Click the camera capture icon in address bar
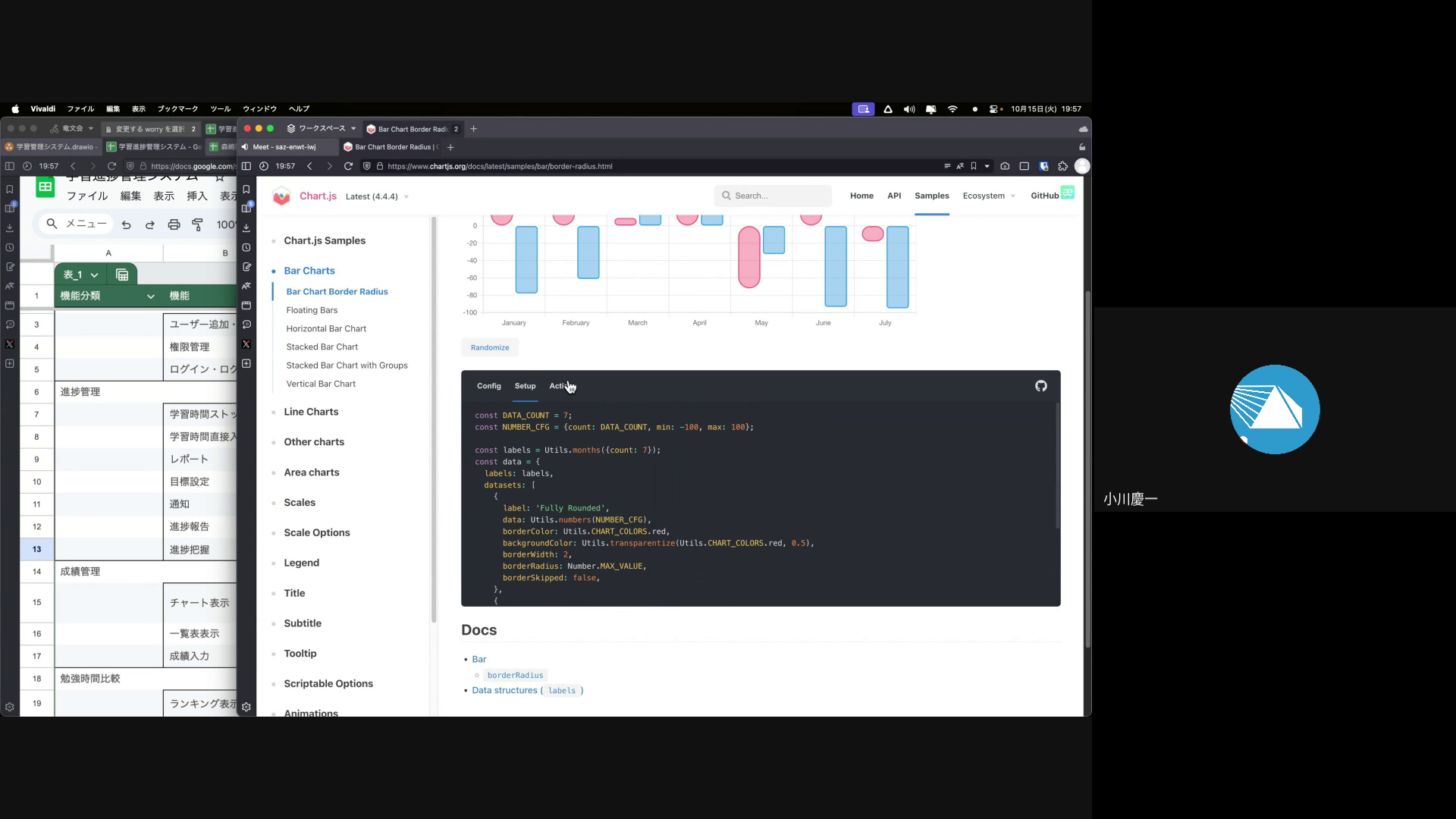The height and width of the screenshot is (819, 1456). (x=1005, y=166)
